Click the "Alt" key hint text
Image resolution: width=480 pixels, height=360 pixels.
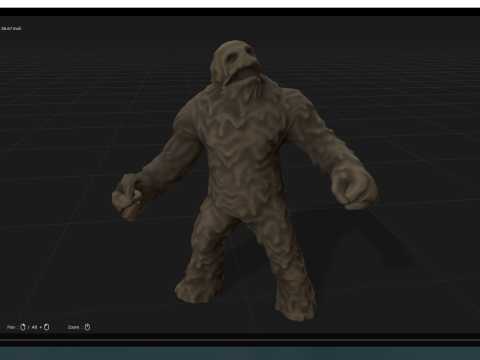(x=35, y=327)
